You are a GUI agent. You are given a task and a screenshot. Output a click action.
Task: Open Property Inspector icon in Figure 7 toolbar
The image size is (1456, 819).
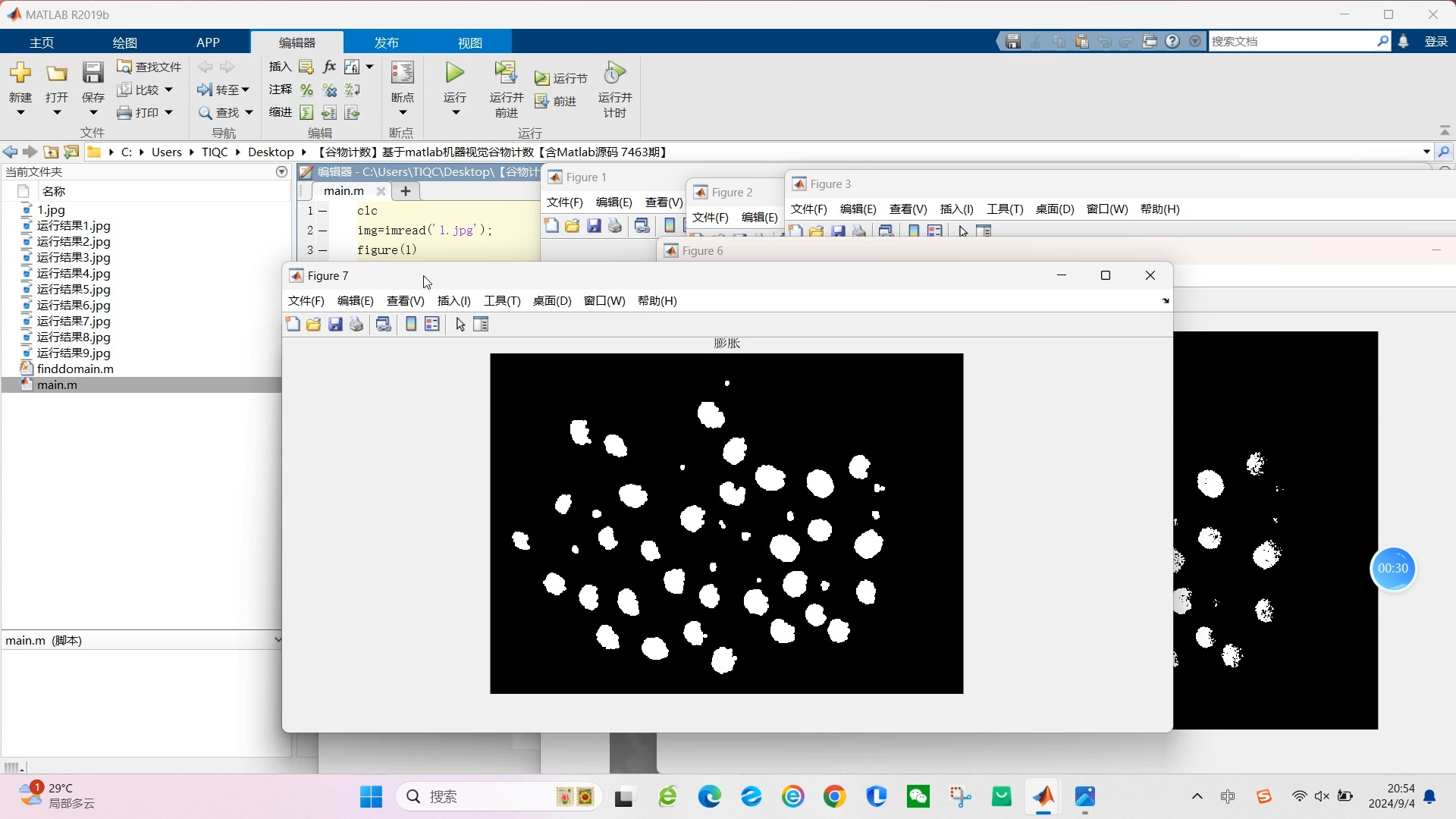481,325
